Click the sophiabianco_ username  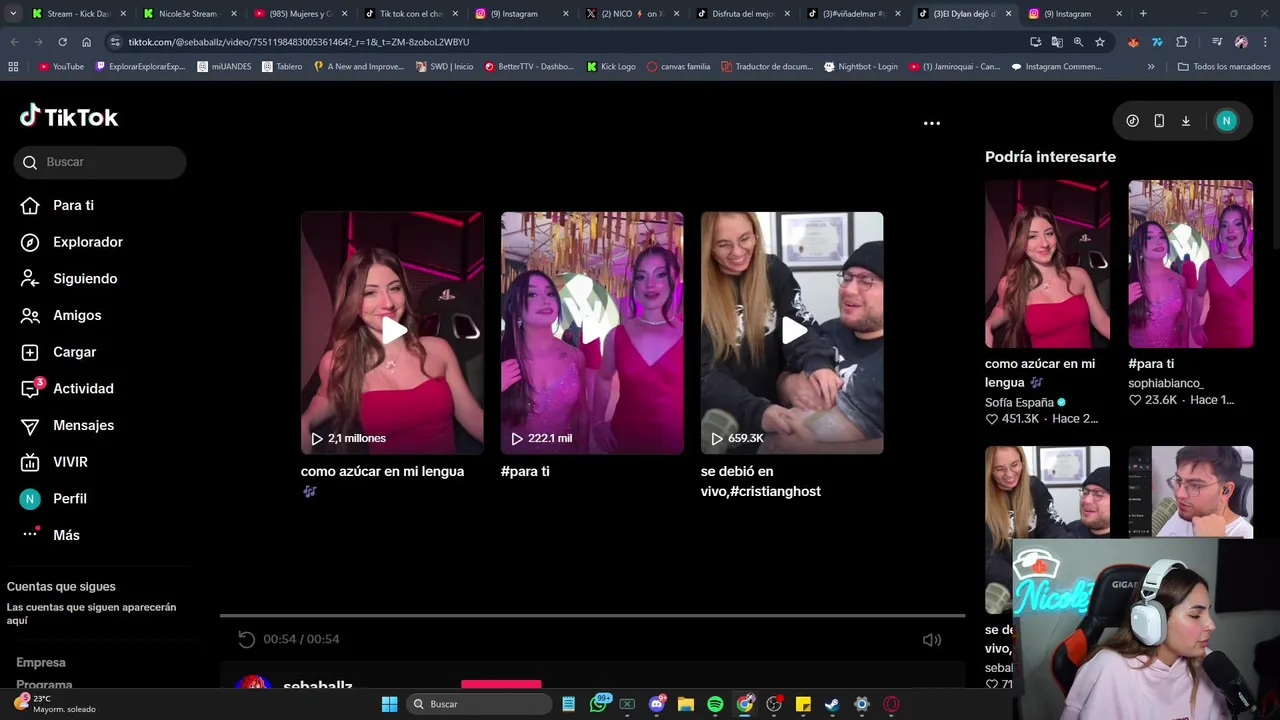[1166, 383]
